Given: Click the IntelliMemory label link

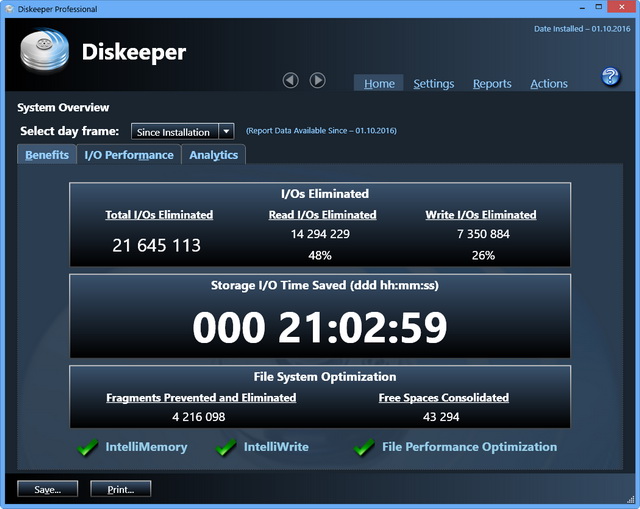Looking at the screenshot, I should point(146,447).
